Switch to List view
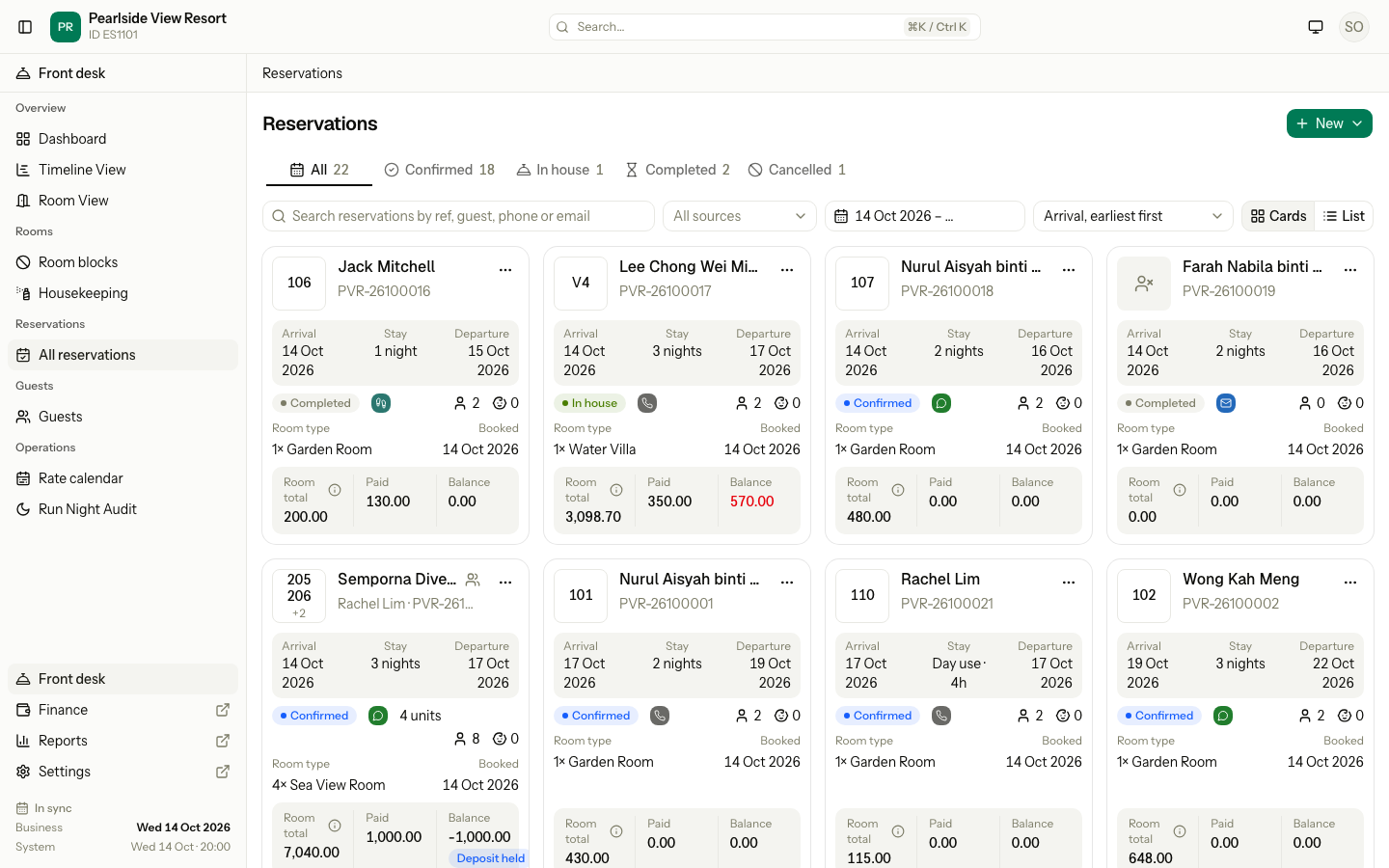 (1344, 216)
